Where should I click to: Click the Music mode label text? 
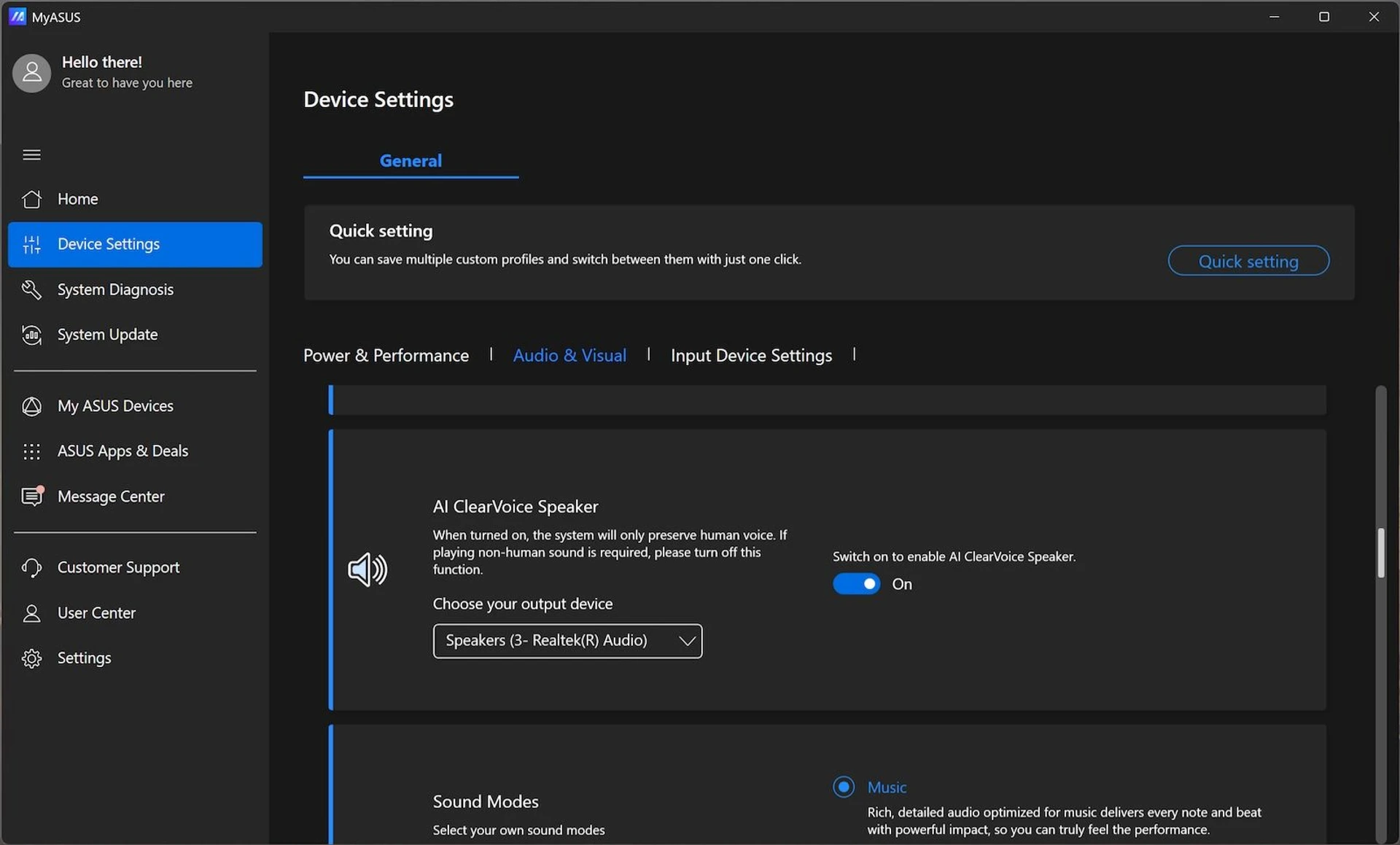tap(887, 787)
